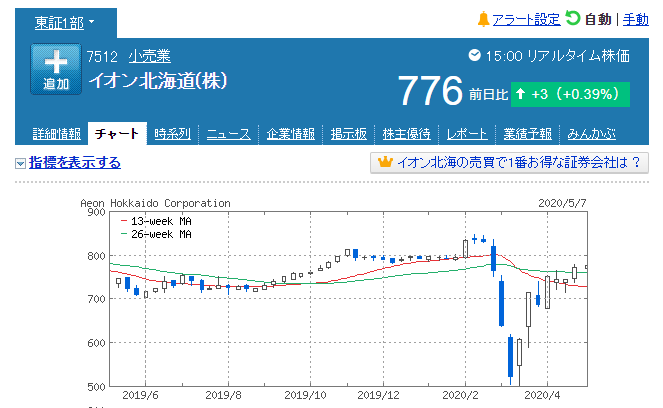This screenshot has width=663, height=408.
Task: Click the chart date 2020/5/7
Action: tap(562, 203)
